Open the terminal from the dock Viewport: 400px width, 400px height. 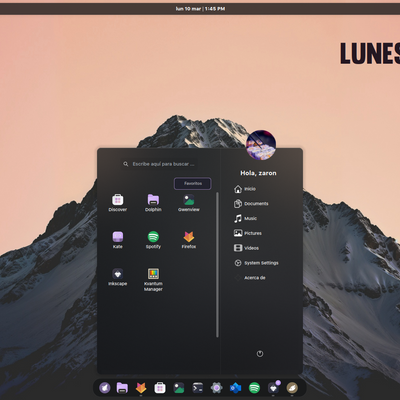point(198,388)
